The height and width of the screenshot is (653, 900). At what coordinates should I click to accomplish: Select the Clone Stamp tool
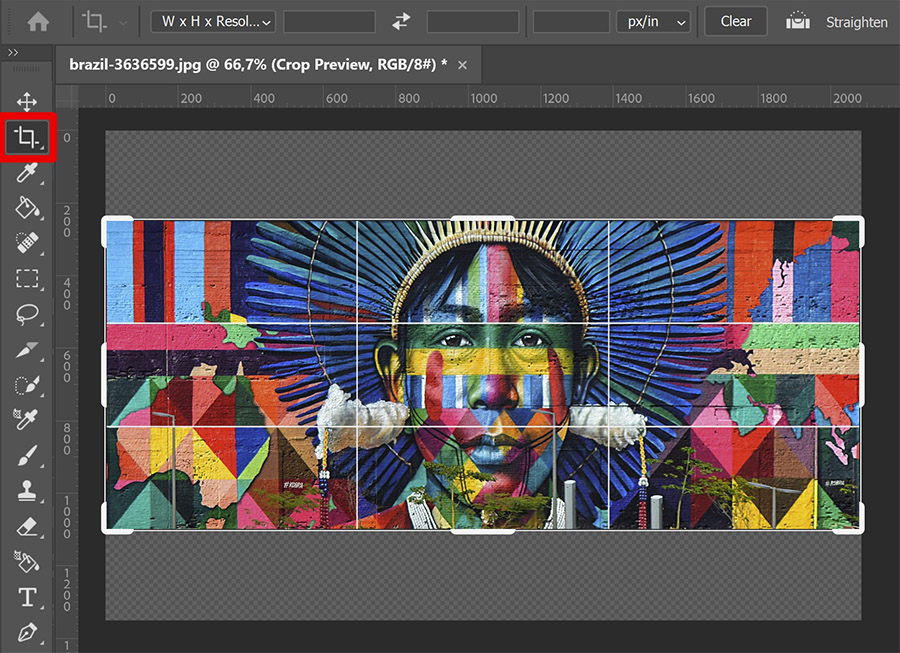pos(28,491)
